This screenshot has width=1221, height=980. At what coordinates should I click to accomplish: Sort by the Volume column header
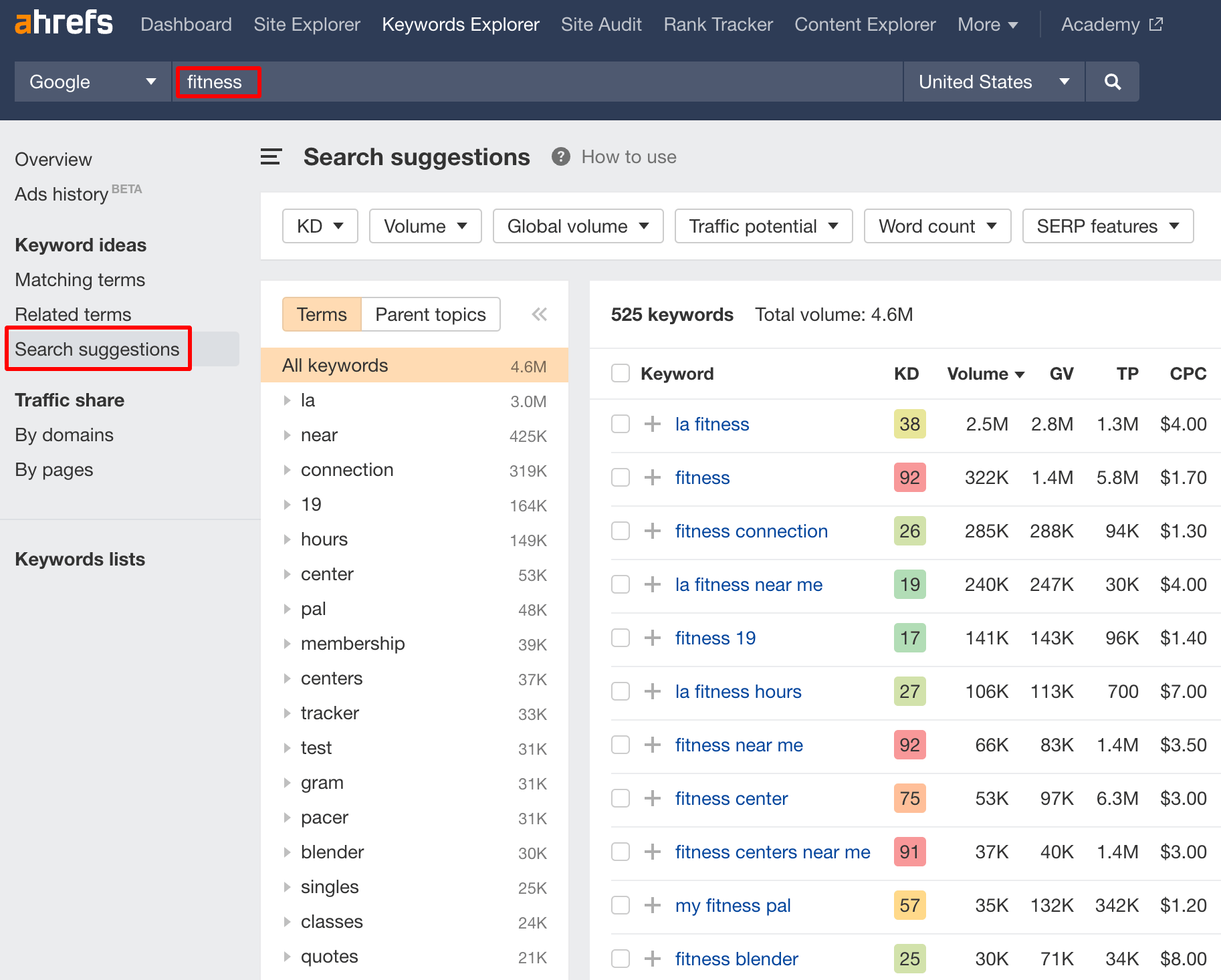[986, 374]
